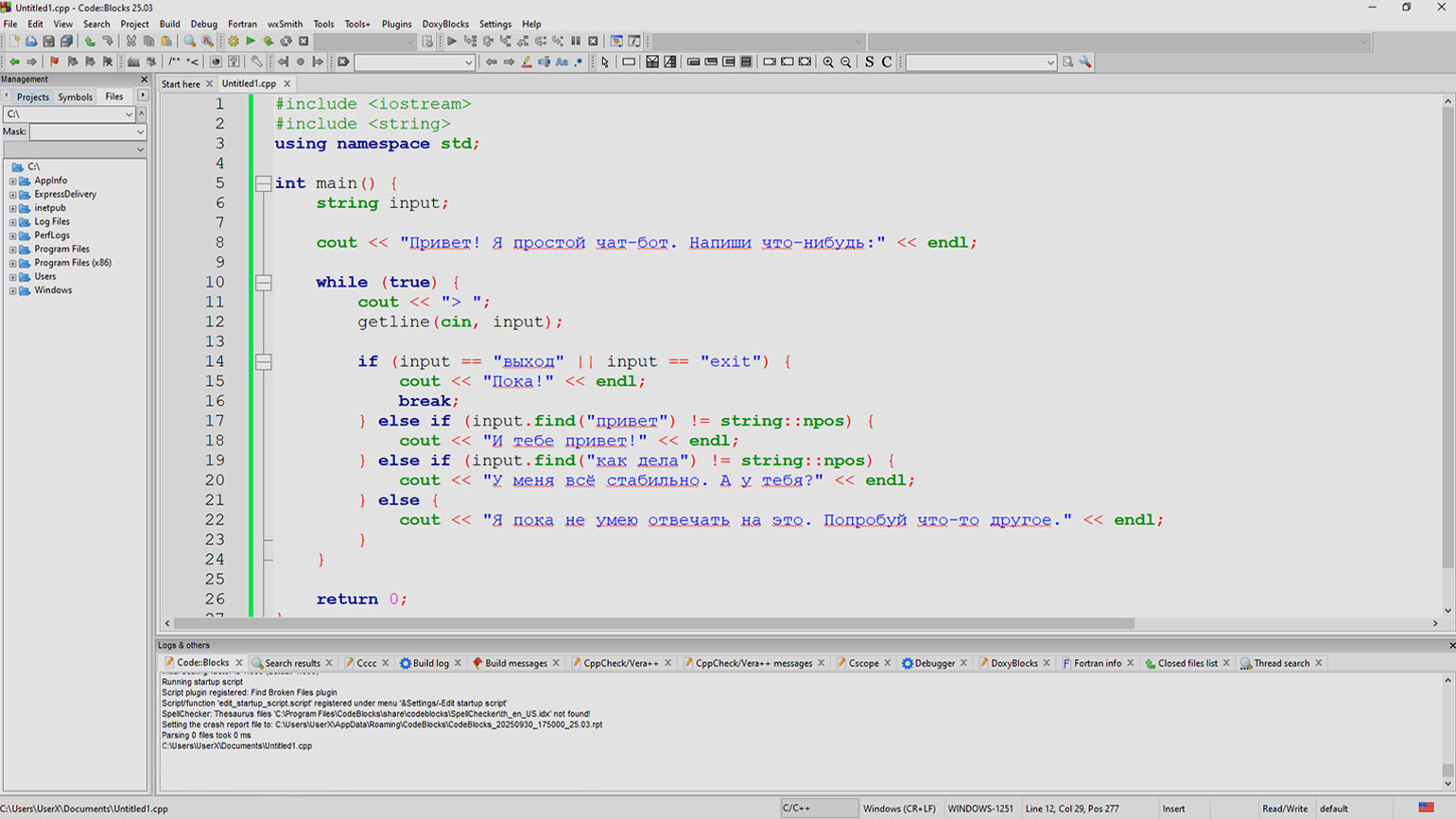Collapse the main() function fold marker
Image resolution: width=1456 pixels, height=819 pixels.
264,183
